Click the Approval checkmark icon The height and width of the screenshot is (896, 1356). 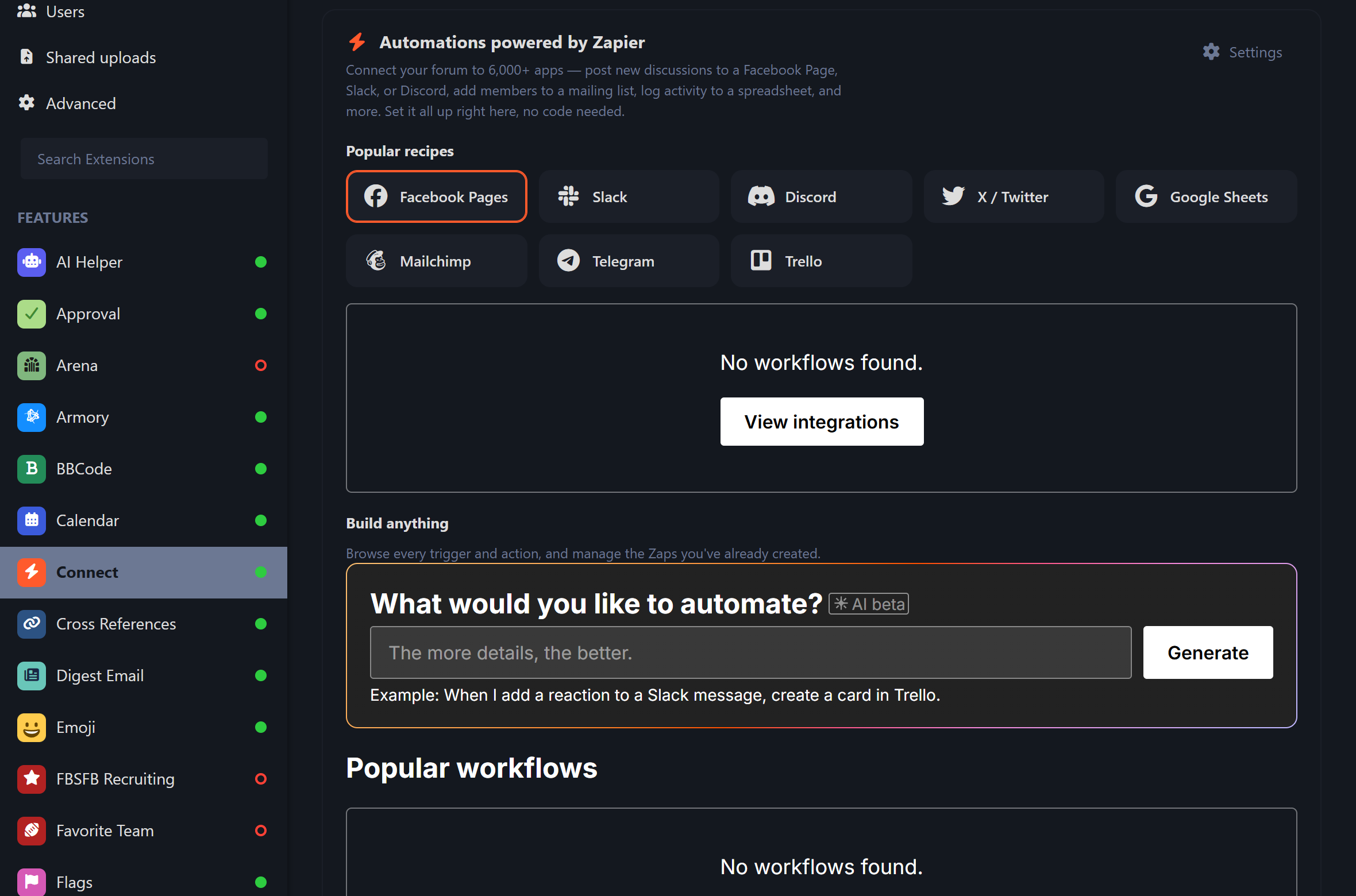(x=32, y=314)
